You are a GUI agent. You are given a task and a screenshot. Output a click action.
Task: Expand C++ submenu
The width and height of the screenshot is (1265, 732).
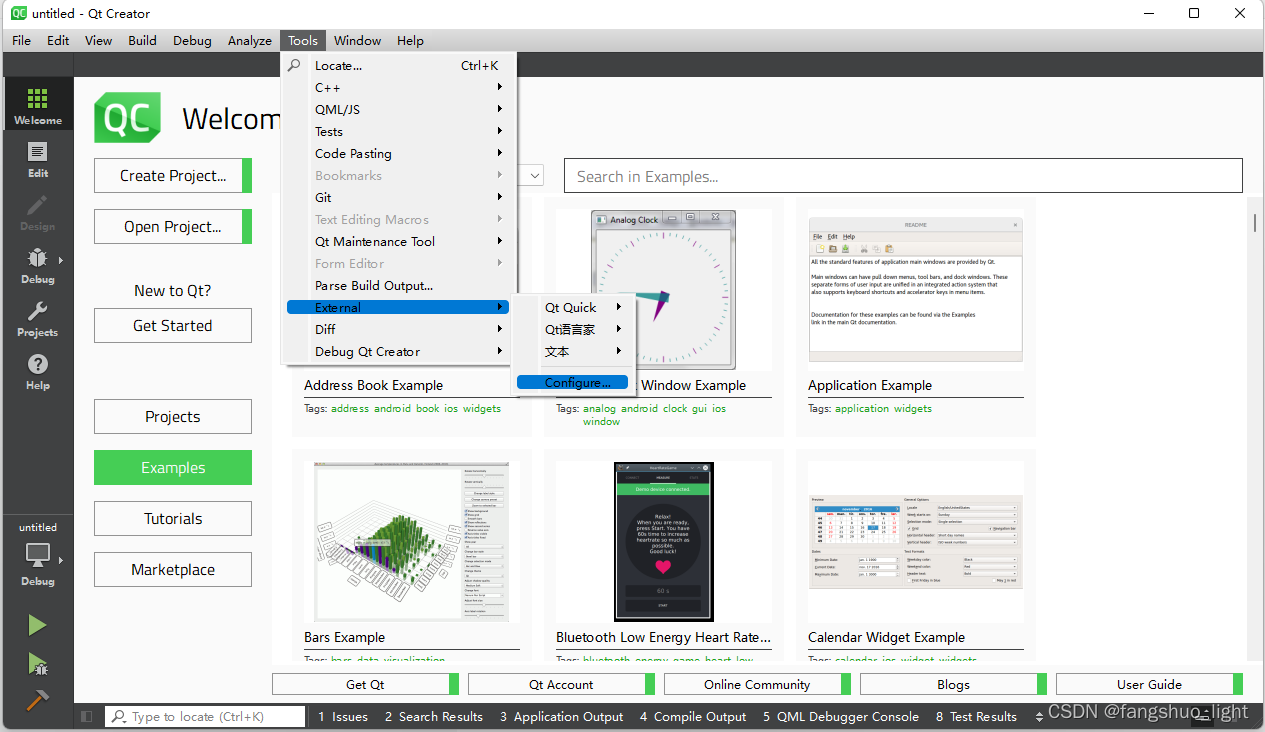pyautogui.click(x=398, y=88)
